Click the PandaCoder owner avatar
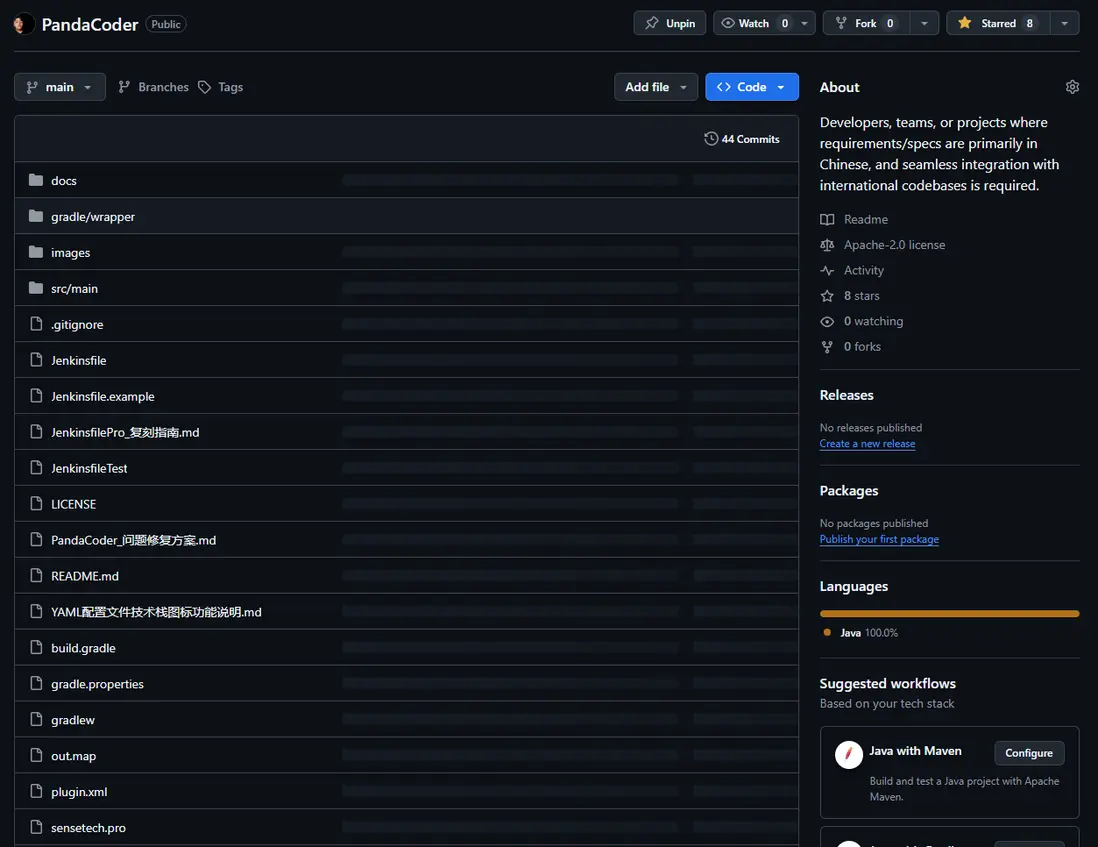Screen dimensions: 1098x847 point(23,24)
